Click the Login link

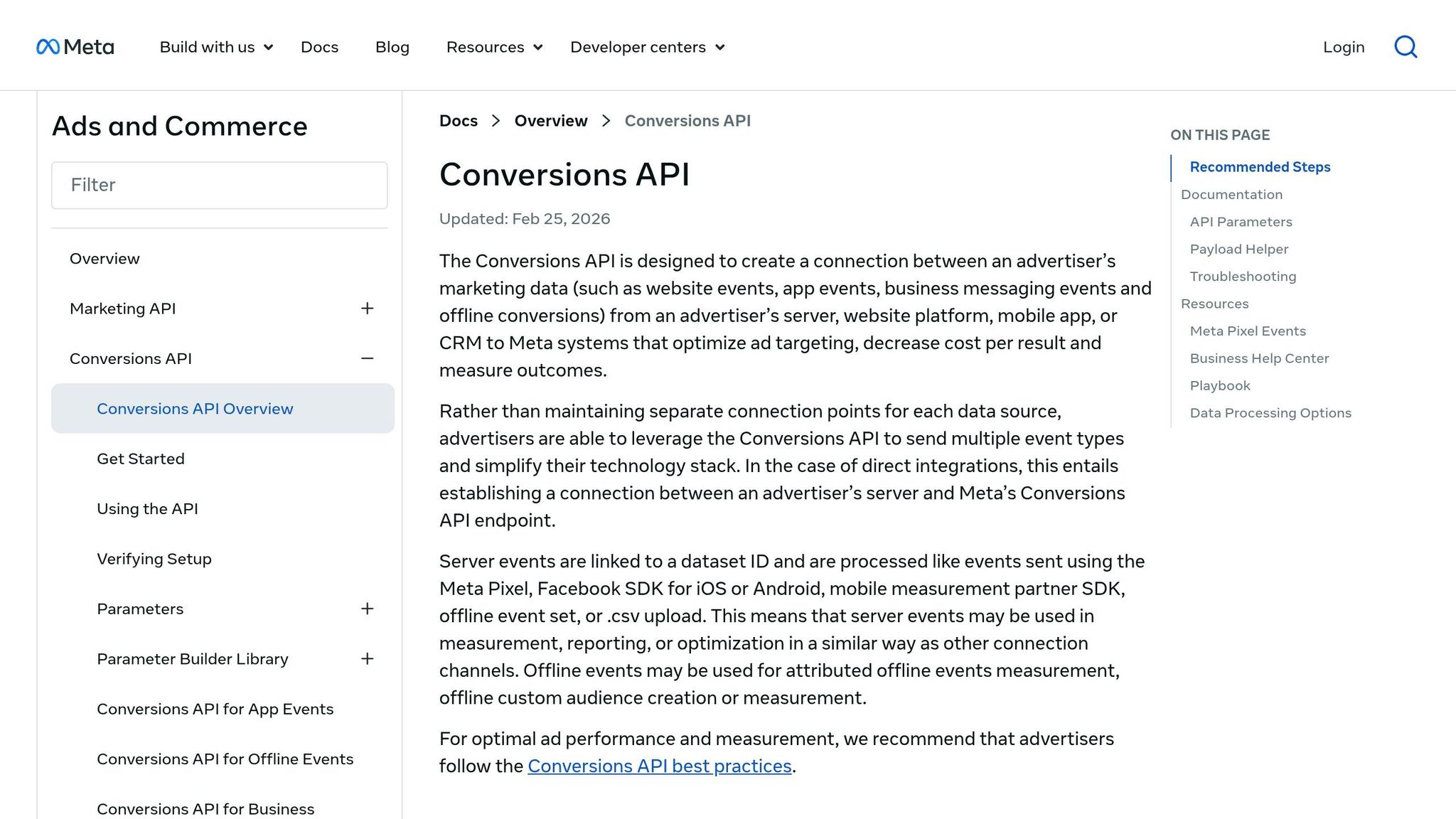[x=1344, y=47]
